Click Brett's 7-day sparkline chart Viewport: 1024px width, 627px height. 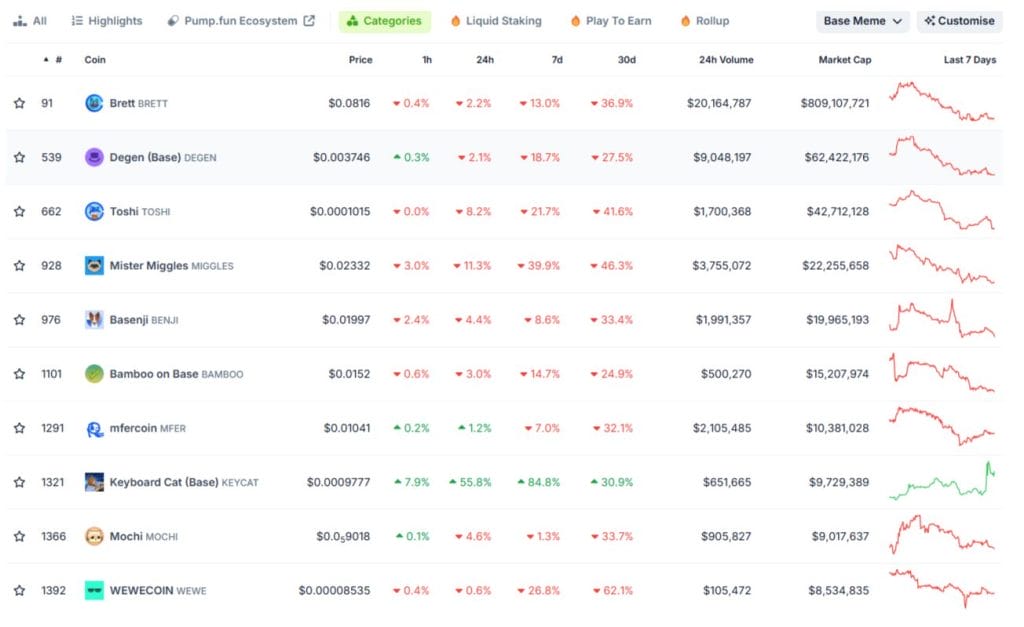point(942,101)
